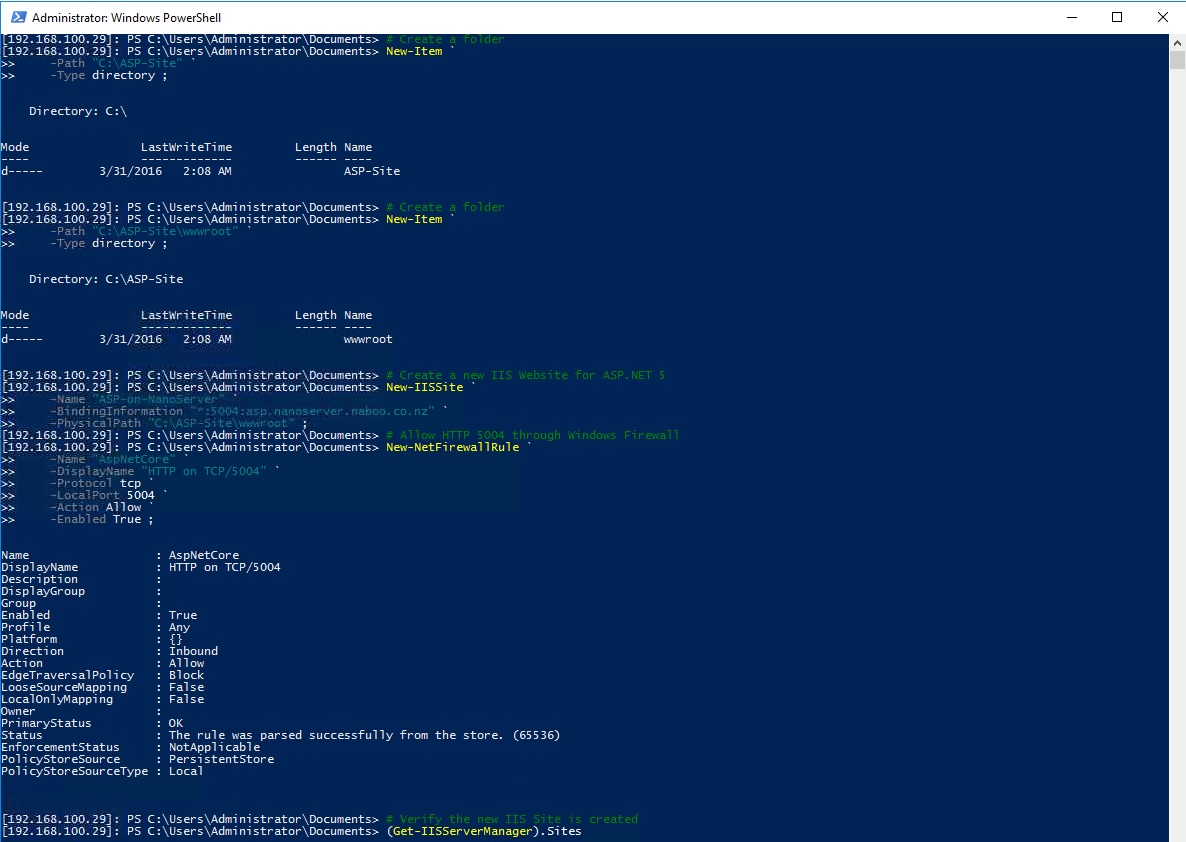1186x842 pixels.
Task: Click the "wwwroot" folder name in listing
Action: [368, 339]
